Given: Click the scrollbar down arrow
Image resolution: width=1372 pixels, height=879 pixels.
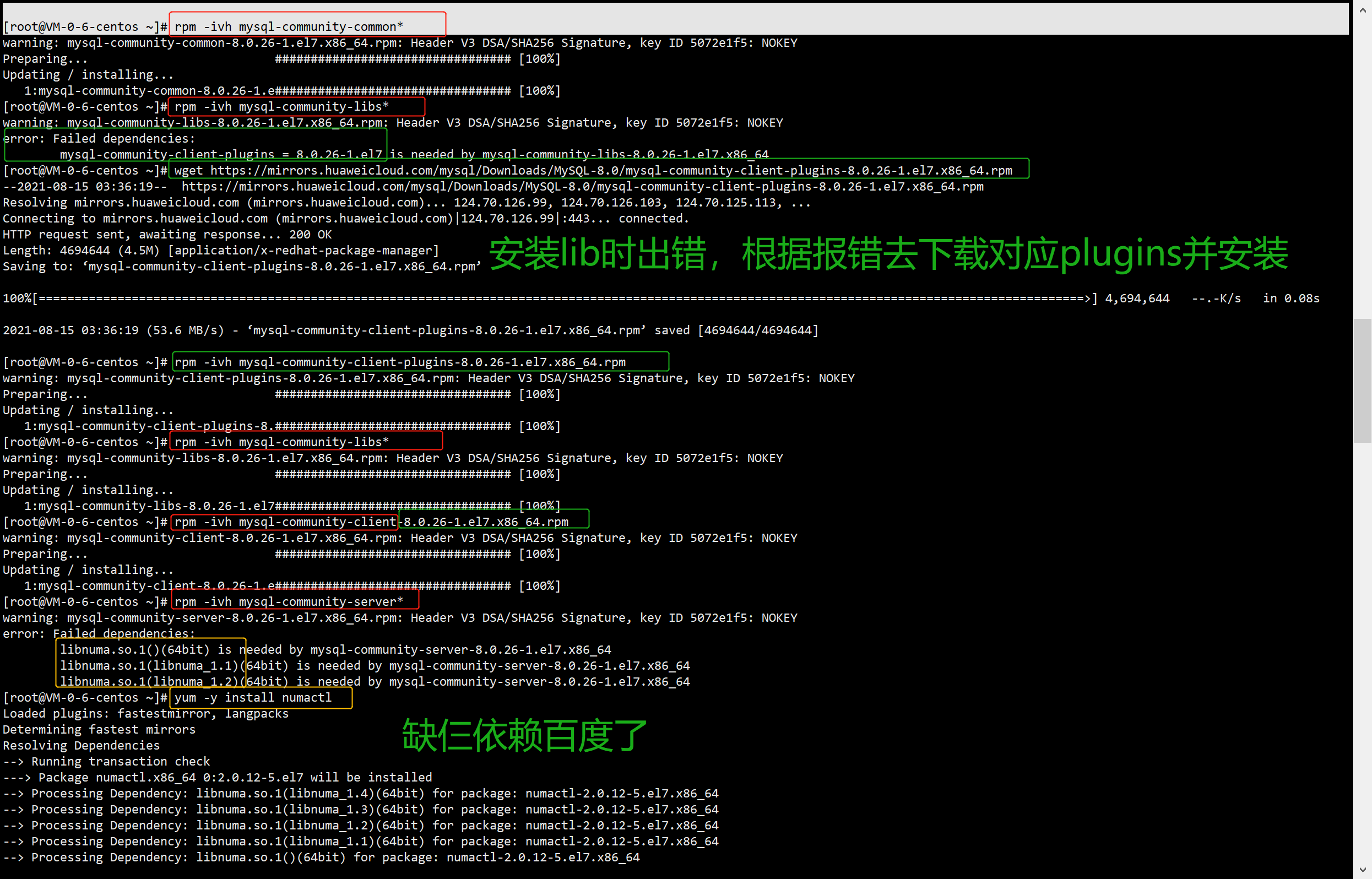Looking at the screenshot, I should pos(1362,869).
